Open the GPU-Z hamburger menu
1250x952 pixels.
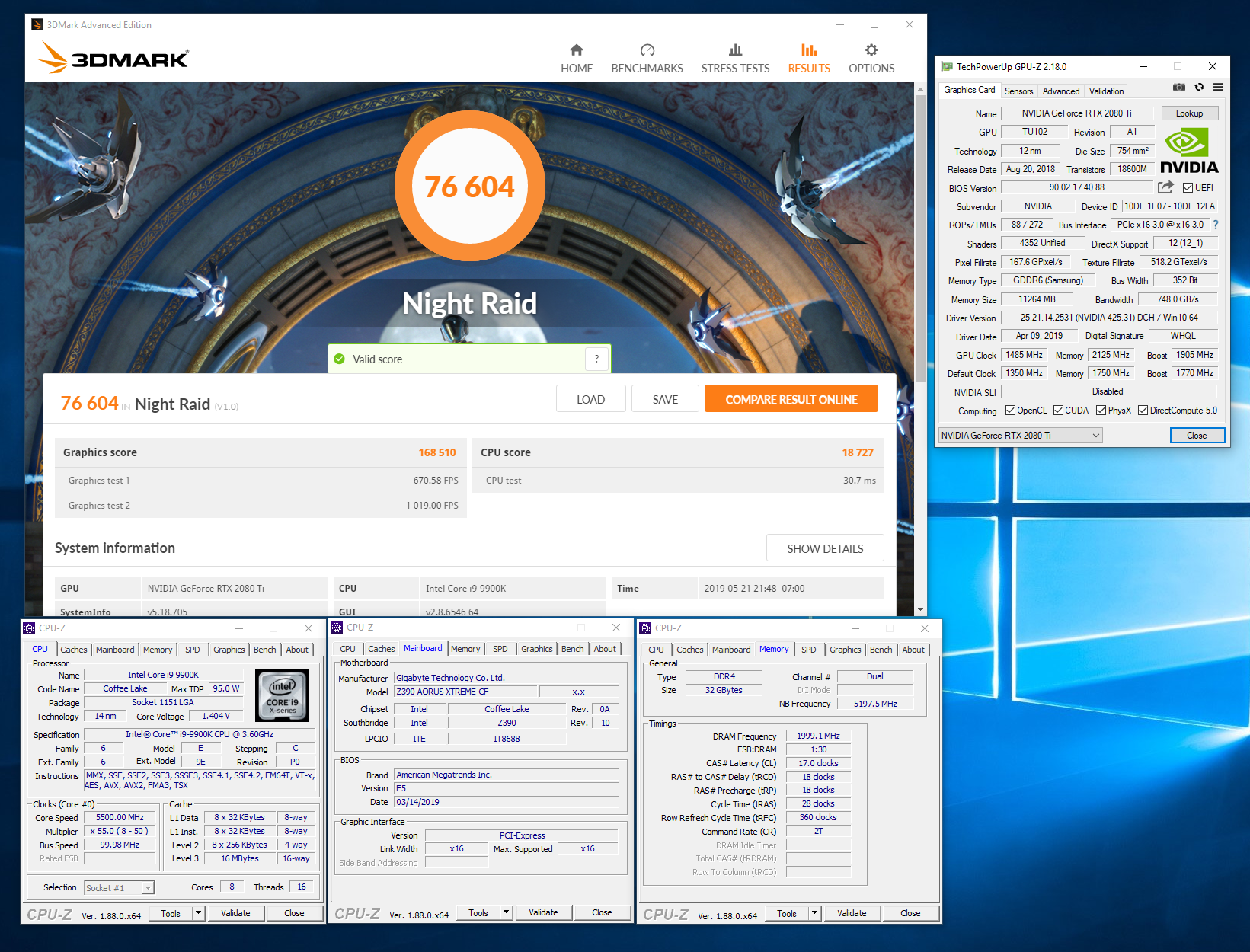click(x=1218, y=88)
